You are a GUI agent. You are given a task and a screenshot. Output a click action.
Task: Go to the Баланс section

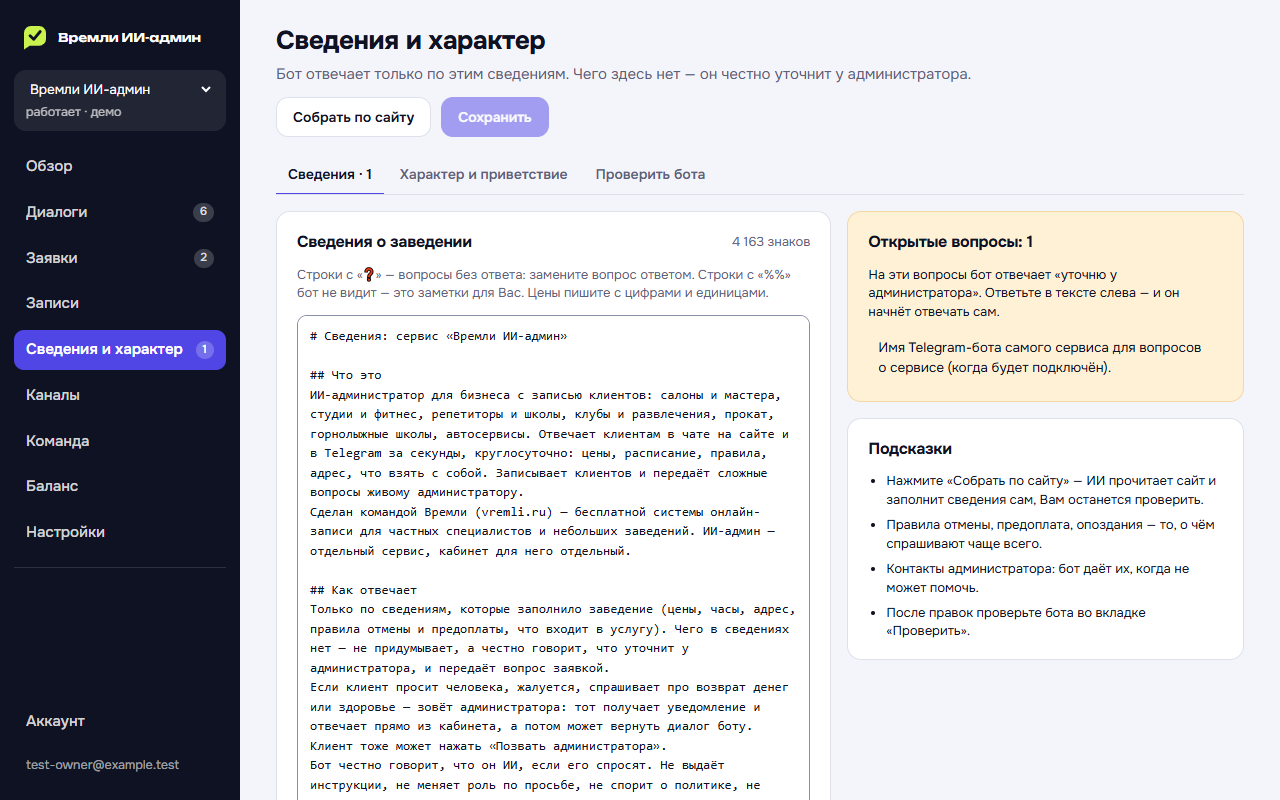tap(120, 486)
